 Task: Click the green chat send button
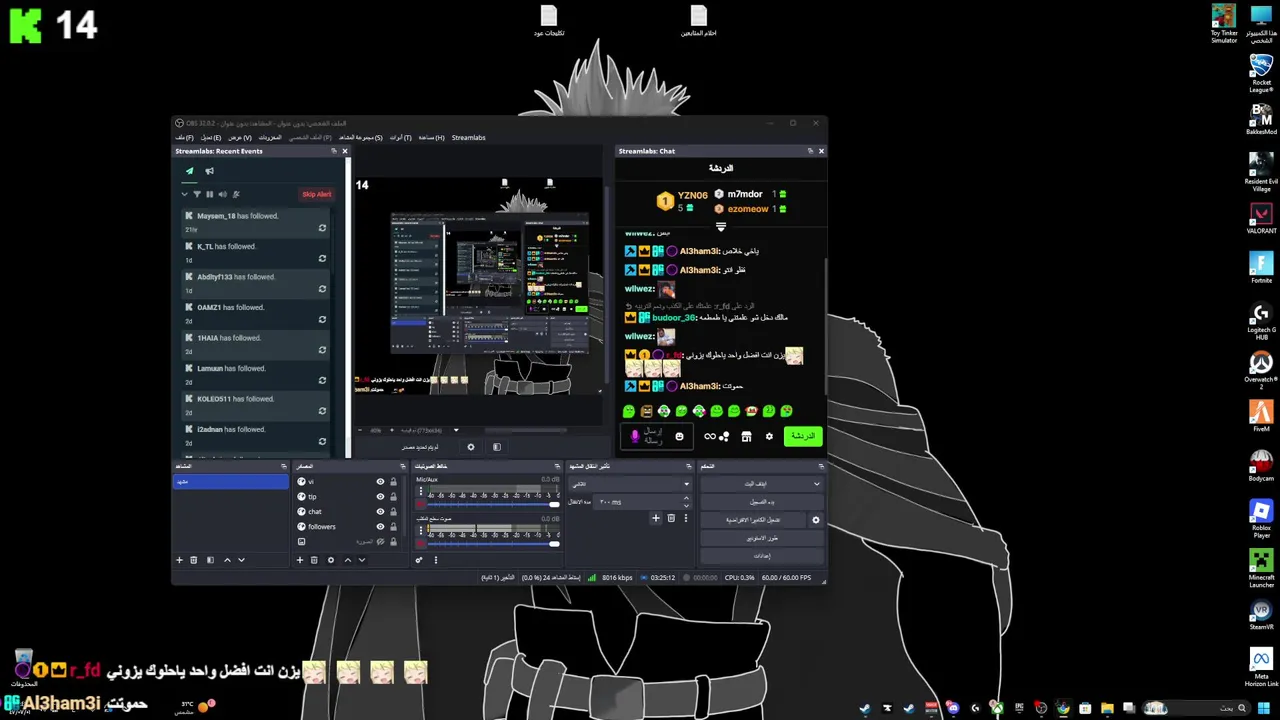pyautogui.click(x=803, y=436)
